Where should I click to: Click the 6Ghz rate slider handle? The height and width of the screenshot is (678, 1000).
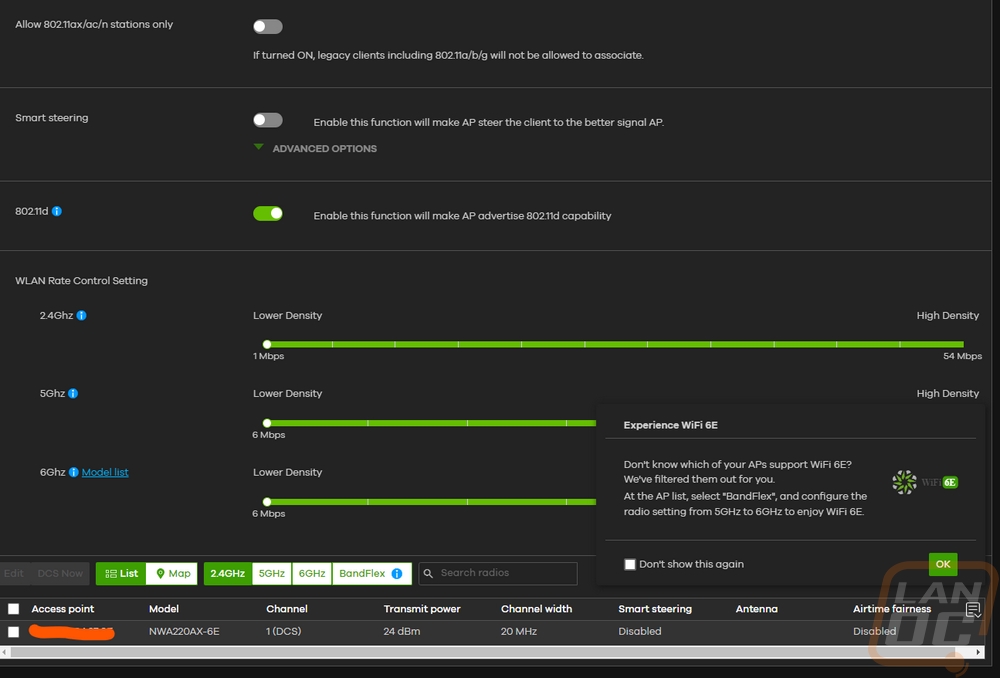pos(267,502)
